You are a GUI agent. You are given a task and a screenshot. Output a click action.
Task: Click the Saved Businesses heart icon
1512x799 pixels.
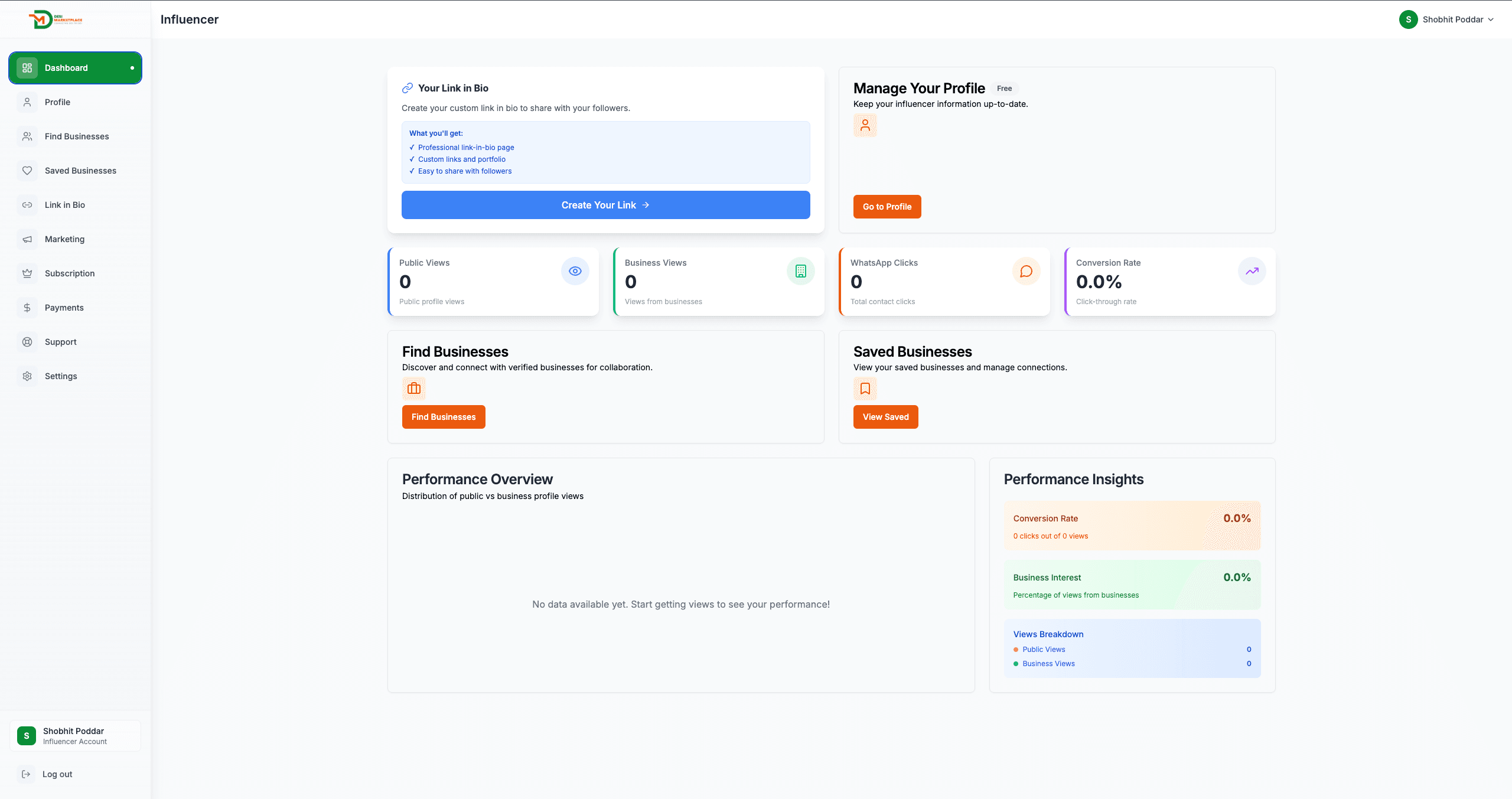tap(27, 171)
